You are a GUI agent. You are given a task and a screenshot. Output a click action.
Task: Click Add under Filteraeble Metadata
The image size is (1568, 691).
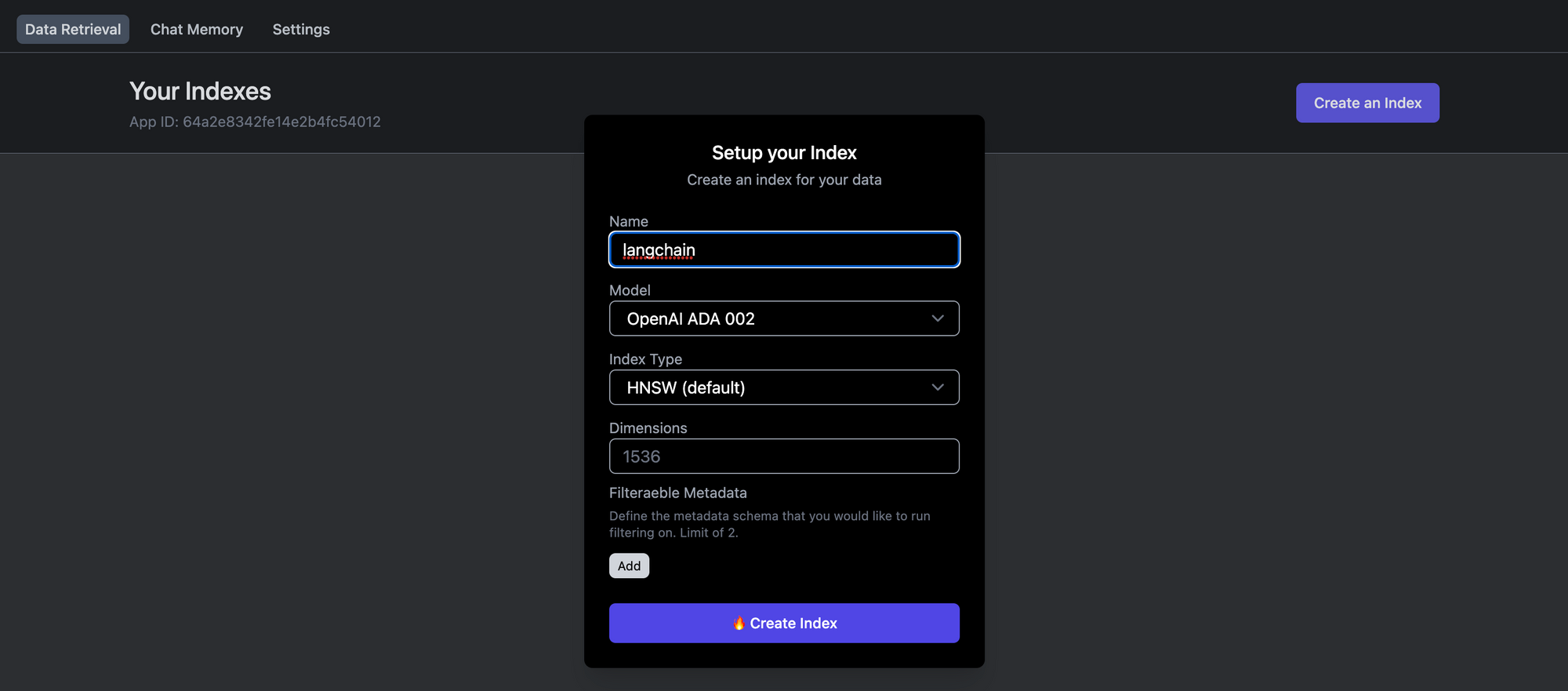(629, 566)
